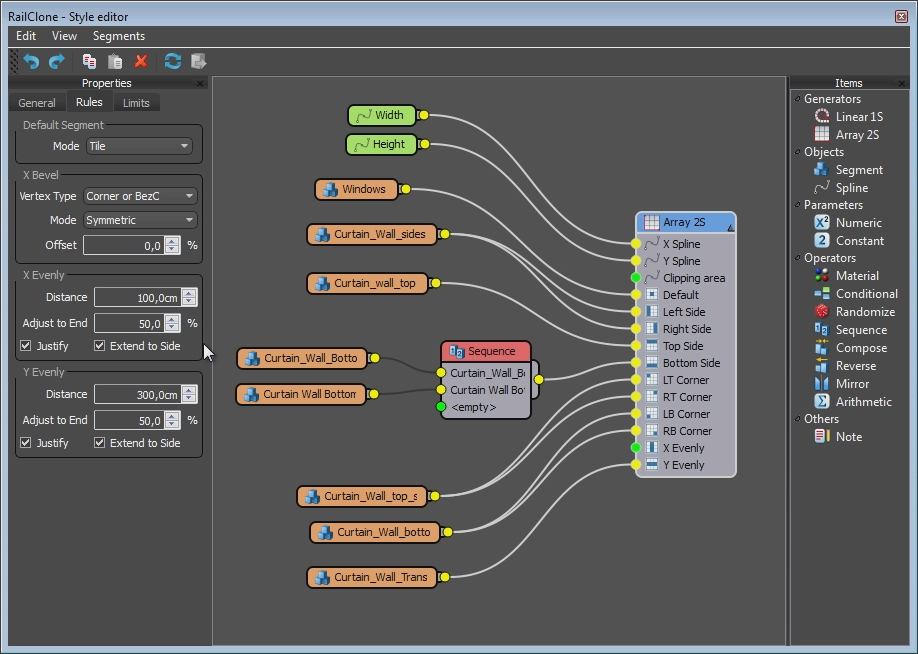Viewport: 918px width, 654px height.
Task: Click the undo arrow in the toolbar
Action: [x=31, y=61]
